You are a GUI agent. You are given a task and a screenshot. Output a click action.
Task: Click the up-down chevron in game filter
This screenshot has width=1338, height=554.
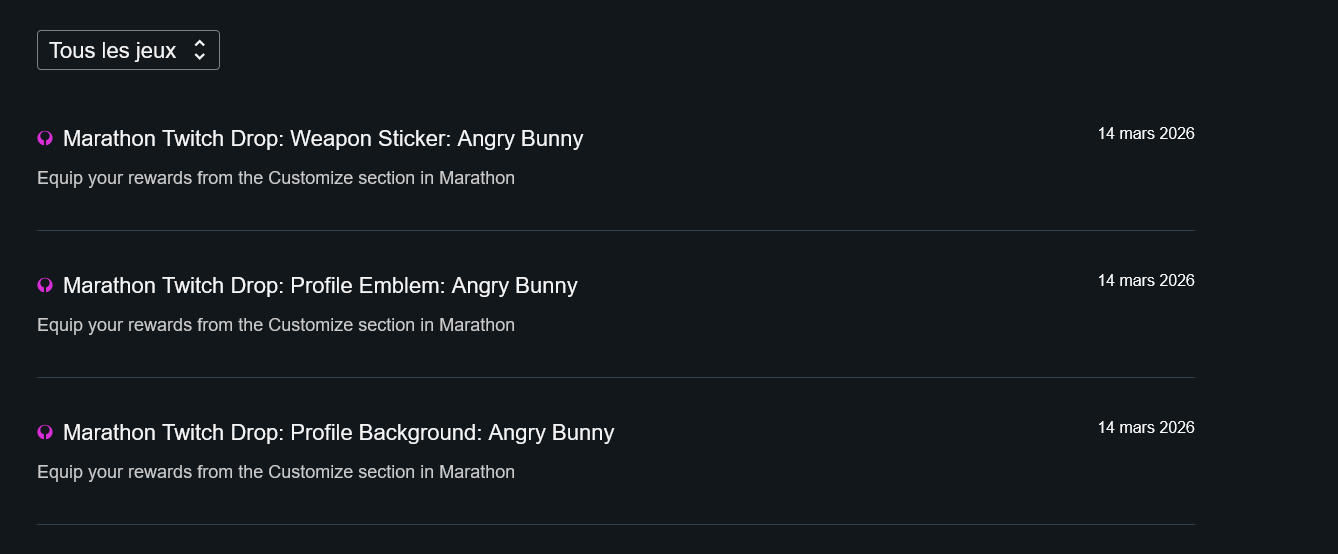point(200,50)
